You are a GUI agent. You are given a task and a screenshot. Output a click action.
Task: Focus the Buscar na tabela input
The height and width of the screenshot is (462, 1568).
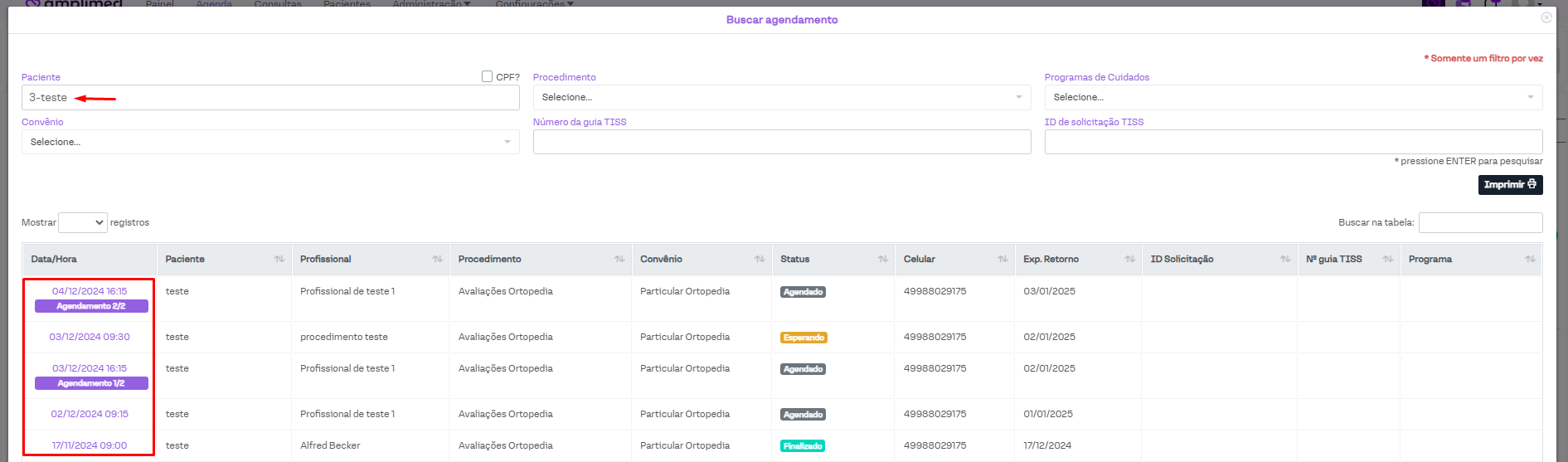click(x=1480, y=222)
